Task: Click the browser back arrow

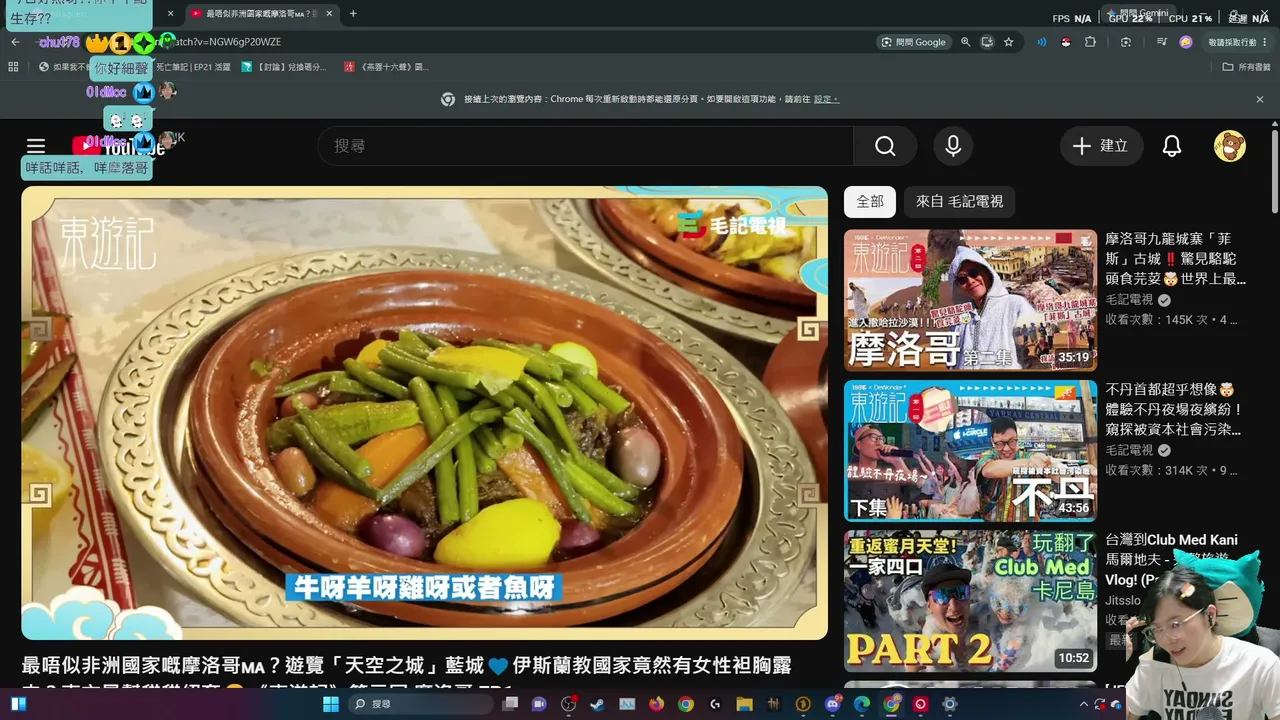Action: click(15, 42)
